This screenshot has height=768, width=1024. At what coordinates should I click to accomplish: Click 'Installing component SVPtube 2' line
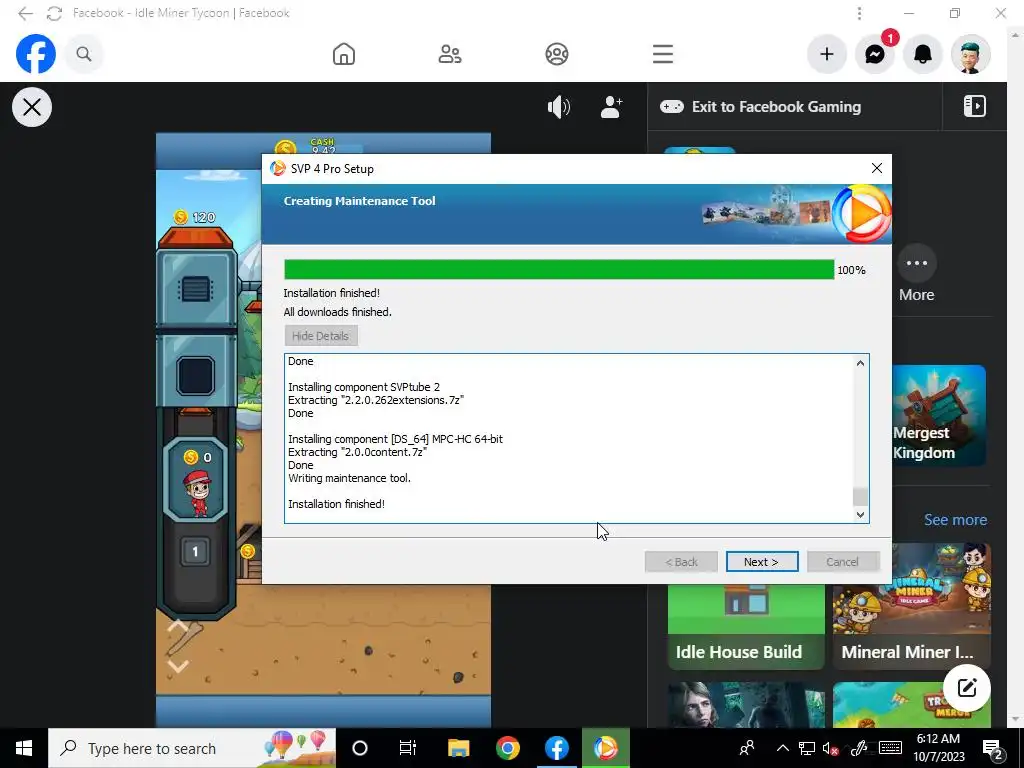[364, 387]
